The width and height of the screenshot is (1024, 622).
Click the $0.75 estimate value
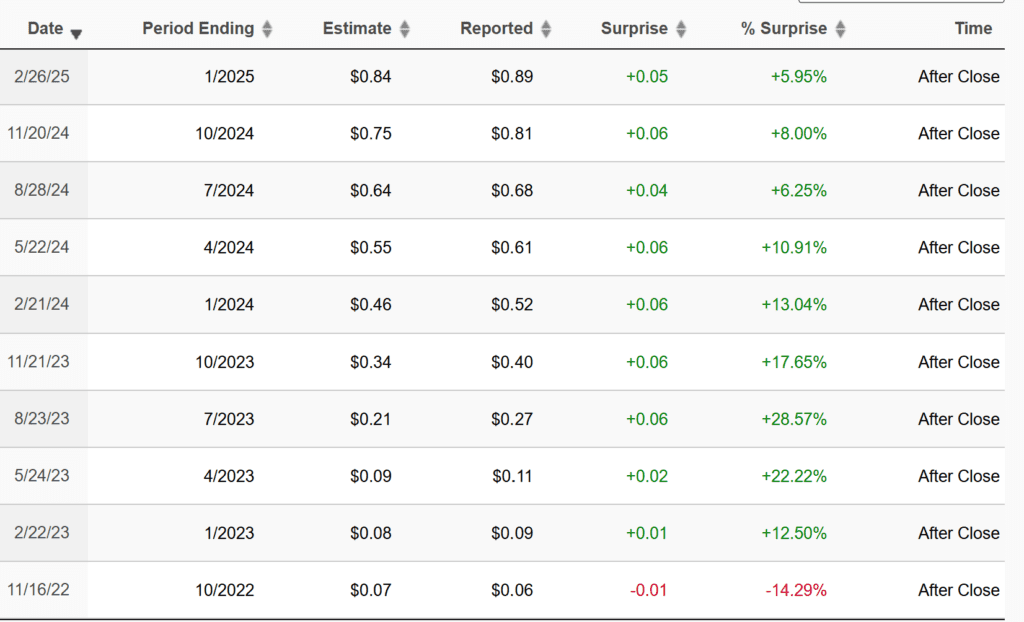[x=370, y=133]
